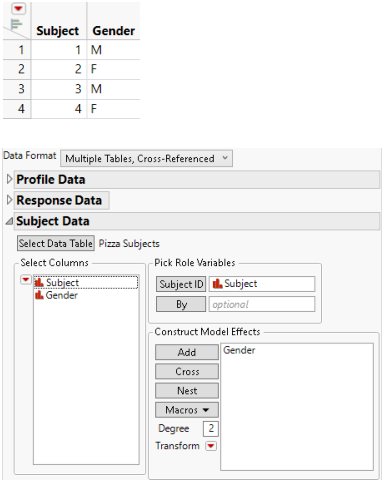This screenshot has height=482, width=384.
Task: Select Subject in the Select Columns list
Action: [86, 282]
